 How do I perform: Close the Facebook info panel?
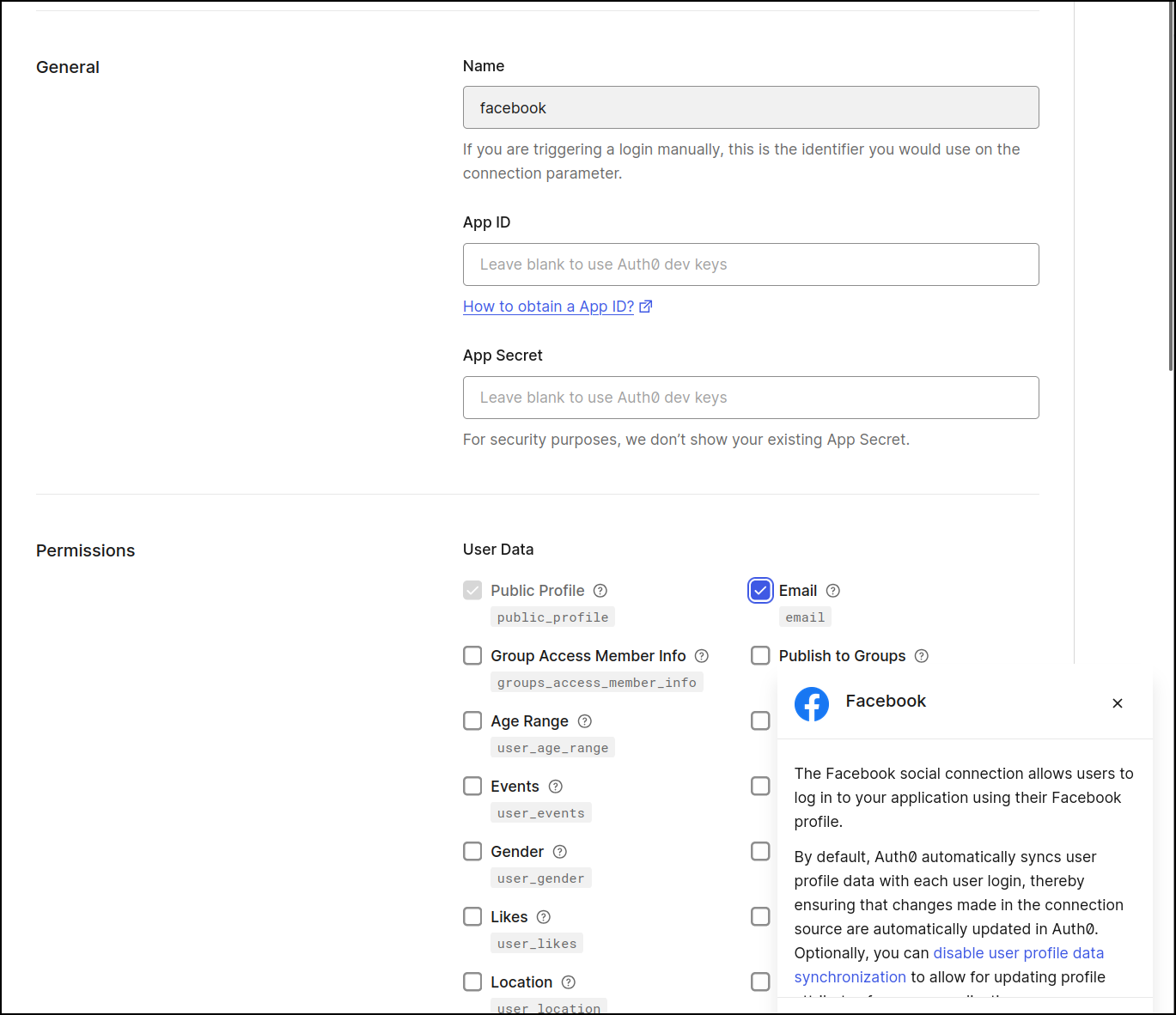click(1118, 703)
